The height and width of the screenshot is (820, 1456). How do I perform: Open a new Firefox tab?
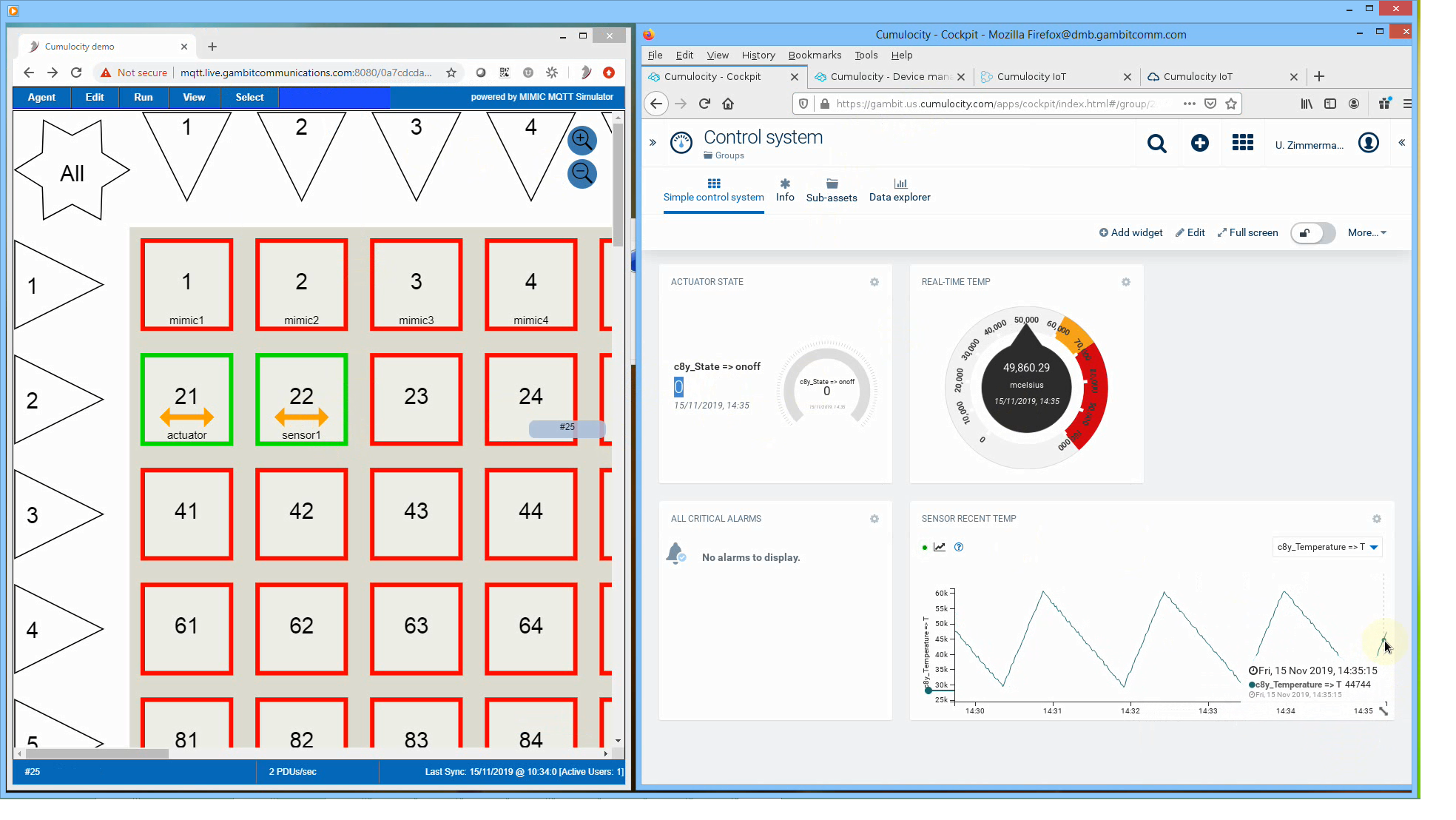[1319, 76]
